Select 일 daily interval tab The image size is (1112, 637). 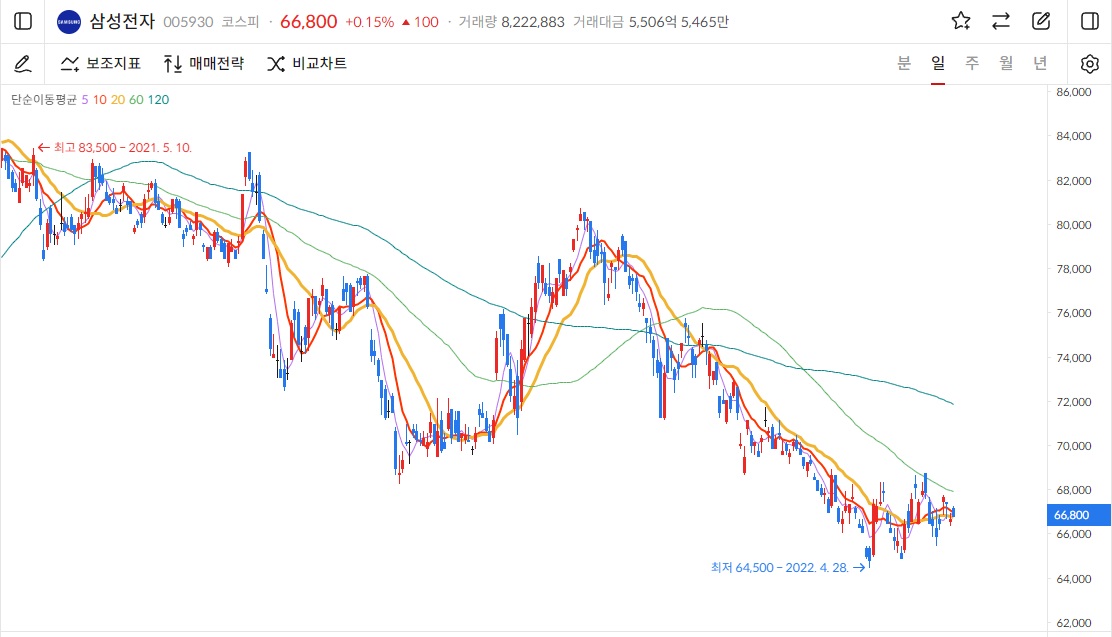point(938,63)
